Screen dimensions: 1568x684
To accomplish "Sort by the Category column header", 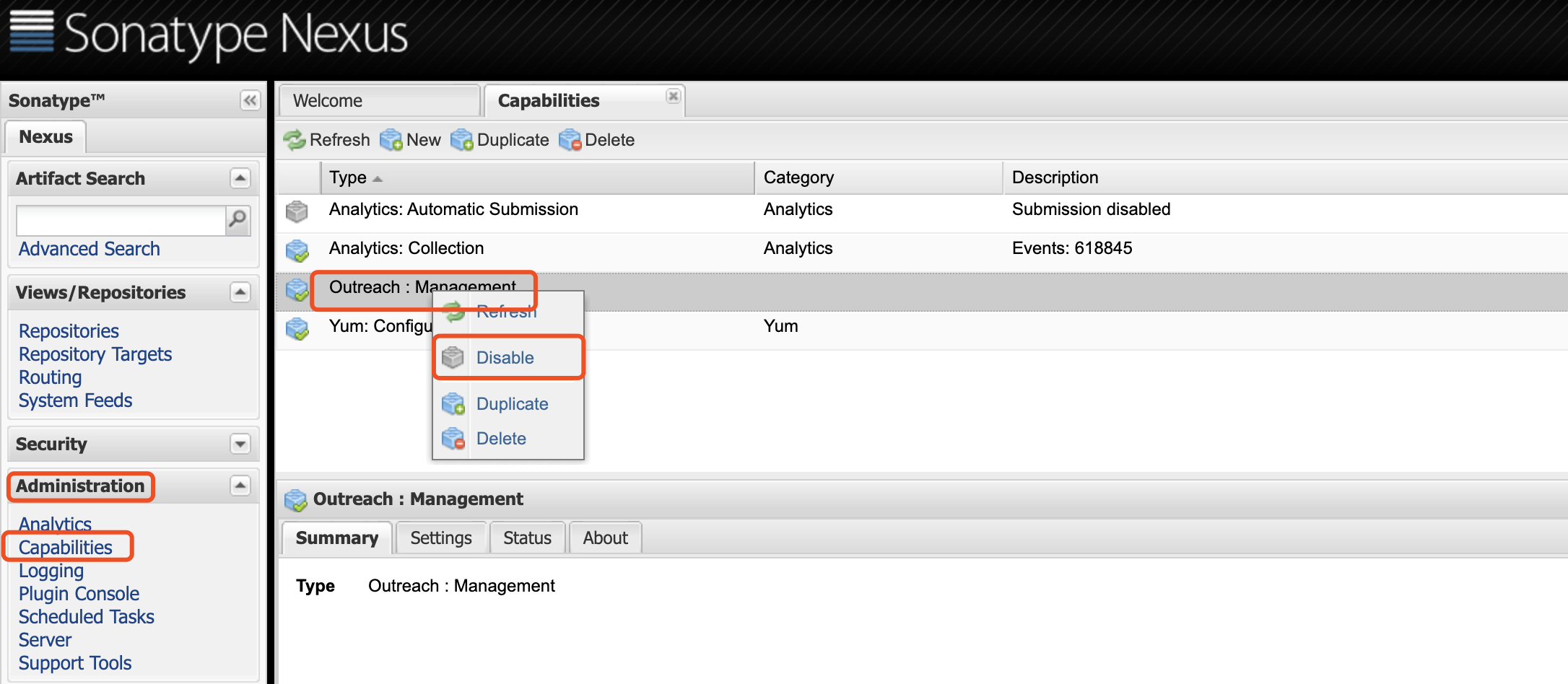I will tap(879, 177).
